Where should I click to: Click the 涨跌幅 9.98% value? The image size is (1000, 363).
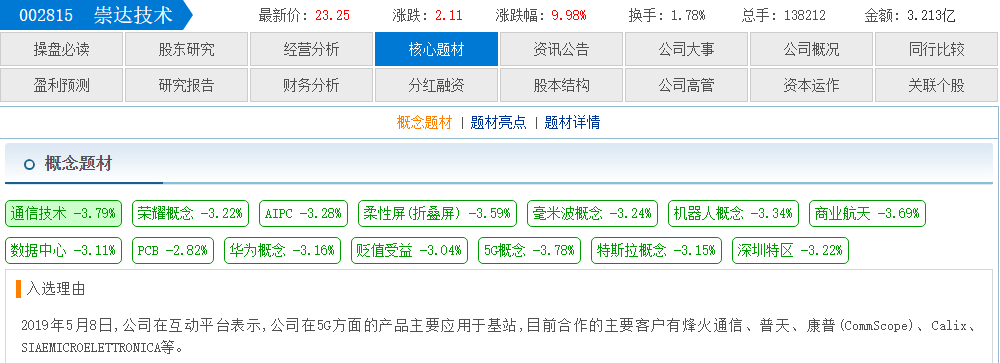(x=569, y=16)
